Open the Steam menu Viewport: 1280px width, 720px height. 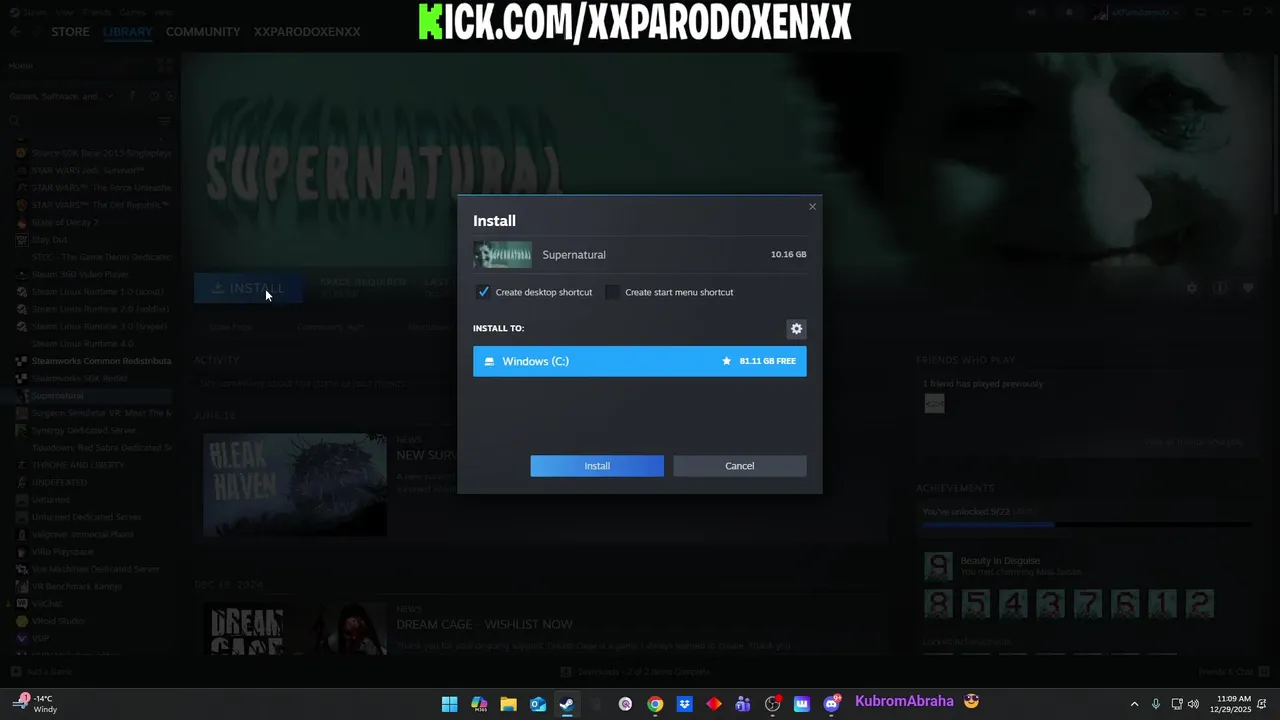coord(35,12)
